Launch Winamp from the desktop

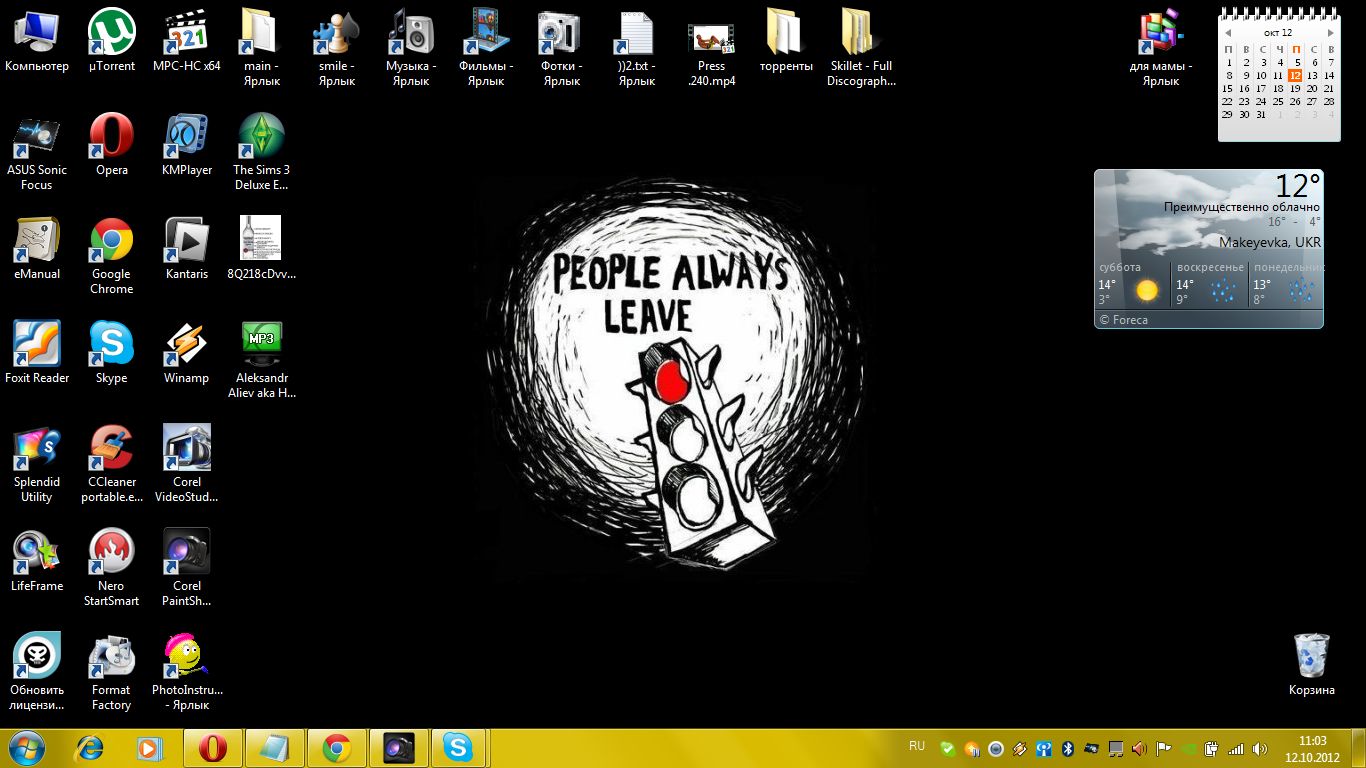point(187,353)
